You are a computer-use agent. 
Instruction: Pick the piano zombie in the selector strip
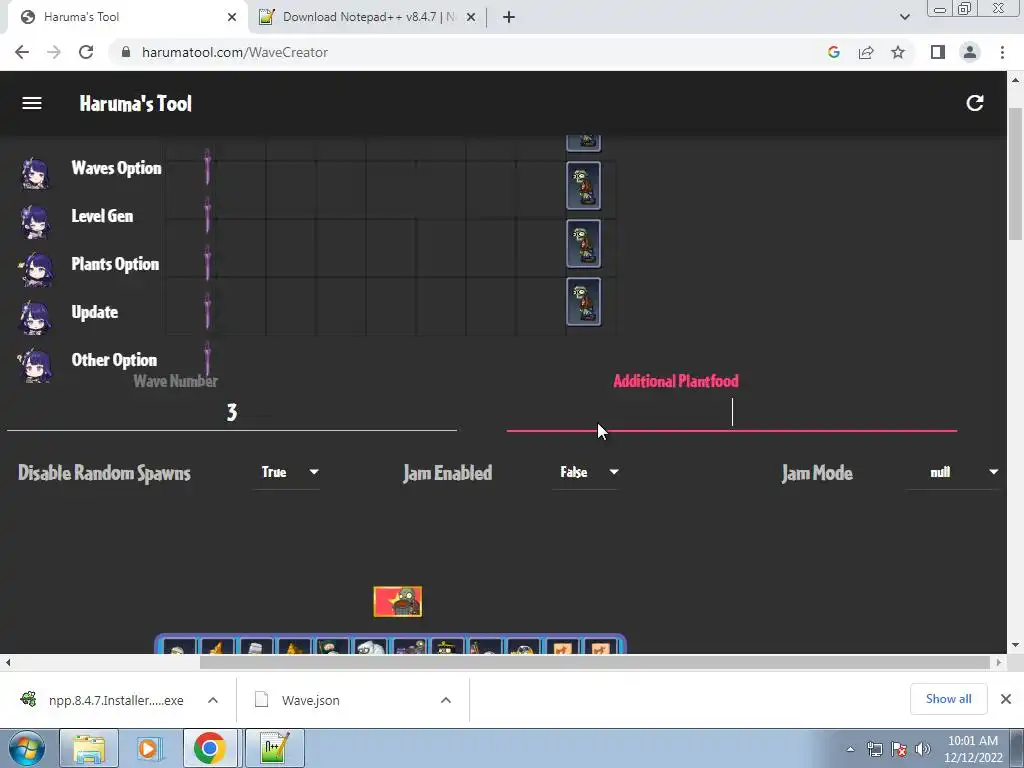[409, 647]
